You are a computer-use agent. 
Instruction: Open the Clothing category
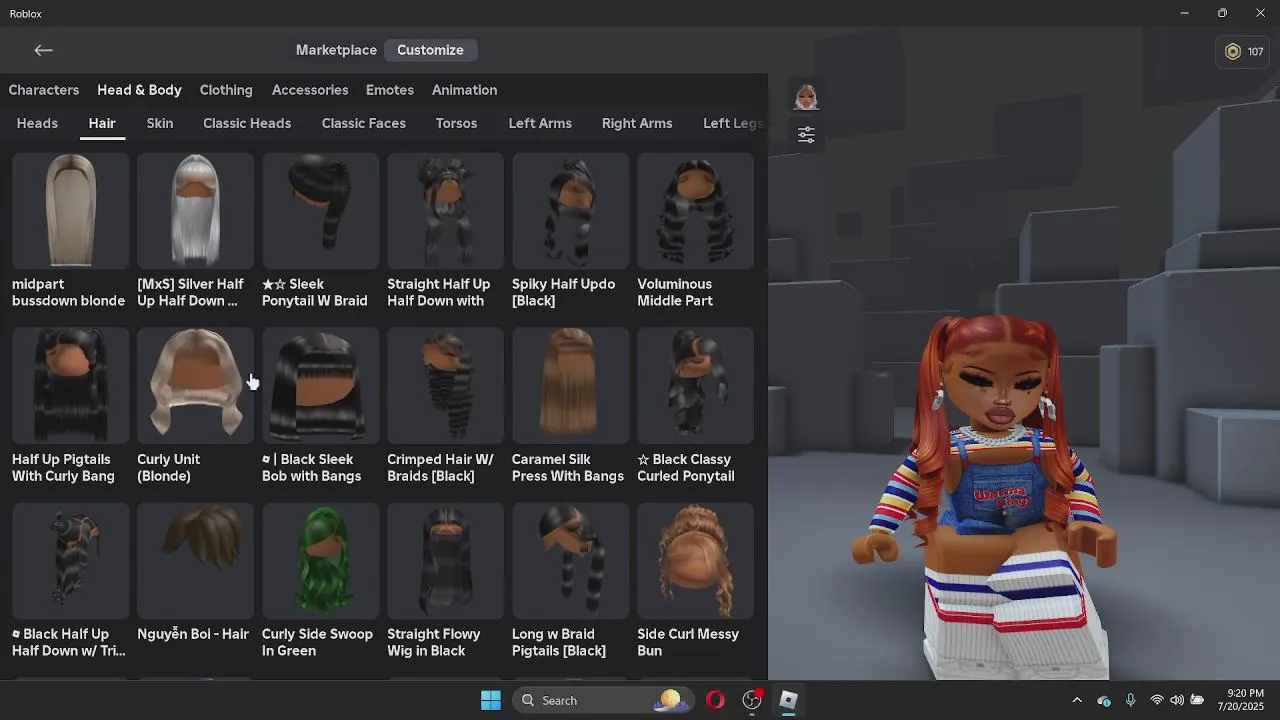(x=226, y=90)
